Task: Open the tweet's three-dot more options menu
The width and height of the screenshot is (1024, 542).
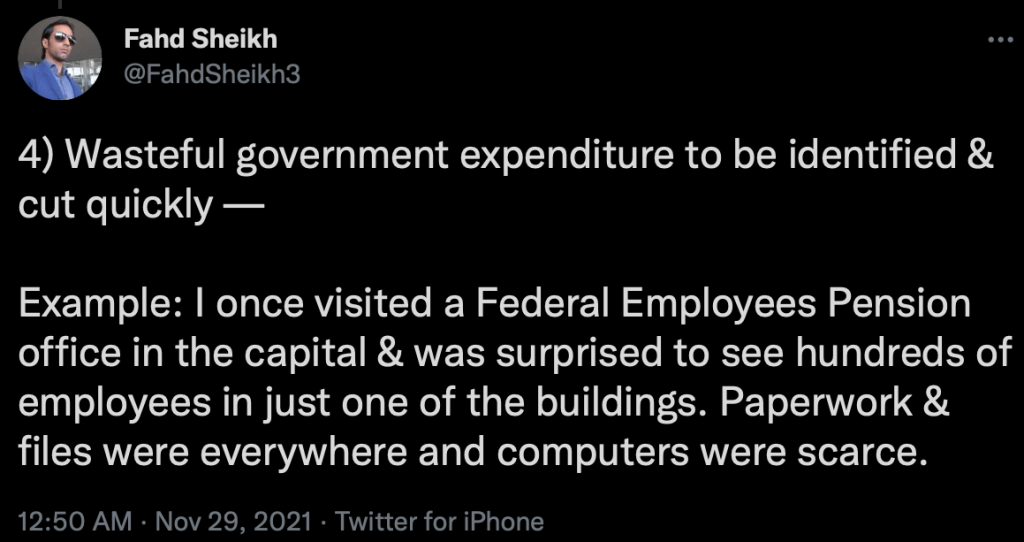Action: pos(999,41)
